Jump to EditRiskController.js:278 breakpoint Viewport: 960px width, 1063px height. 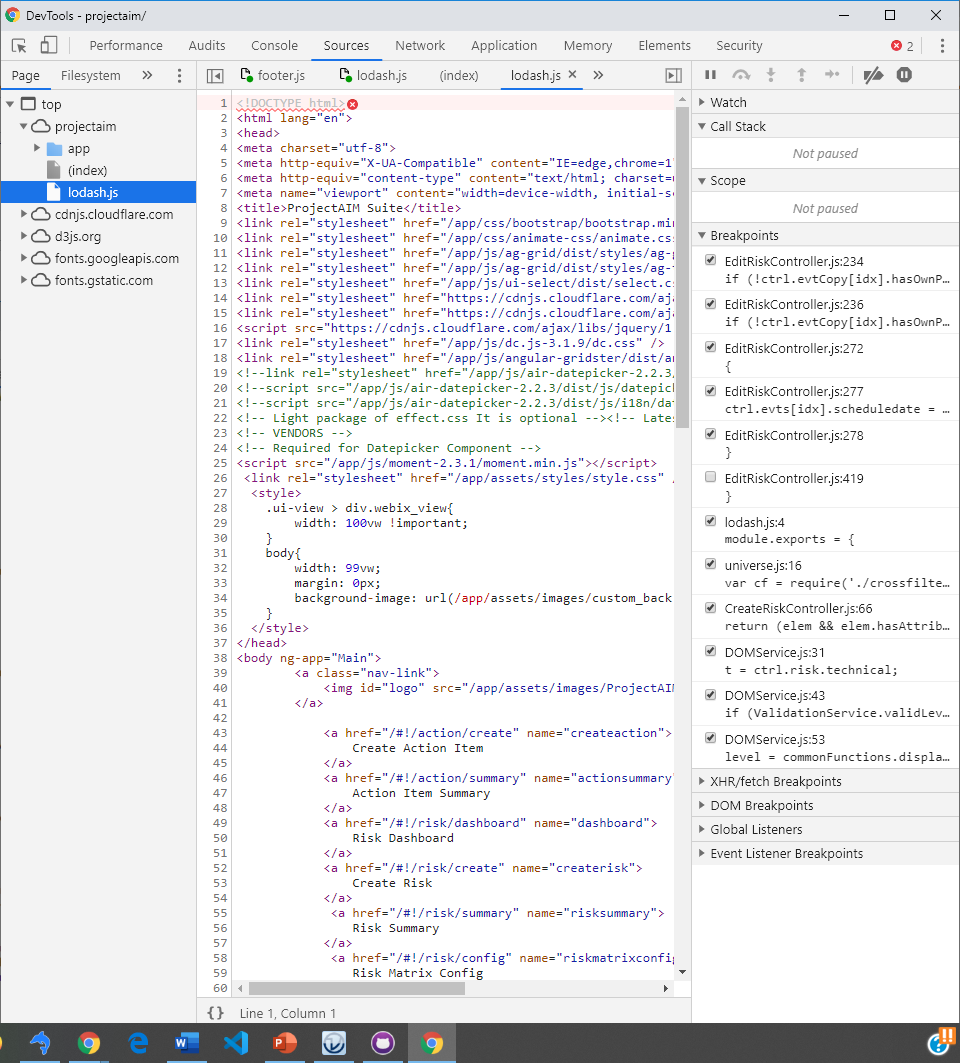coord(794,435)
